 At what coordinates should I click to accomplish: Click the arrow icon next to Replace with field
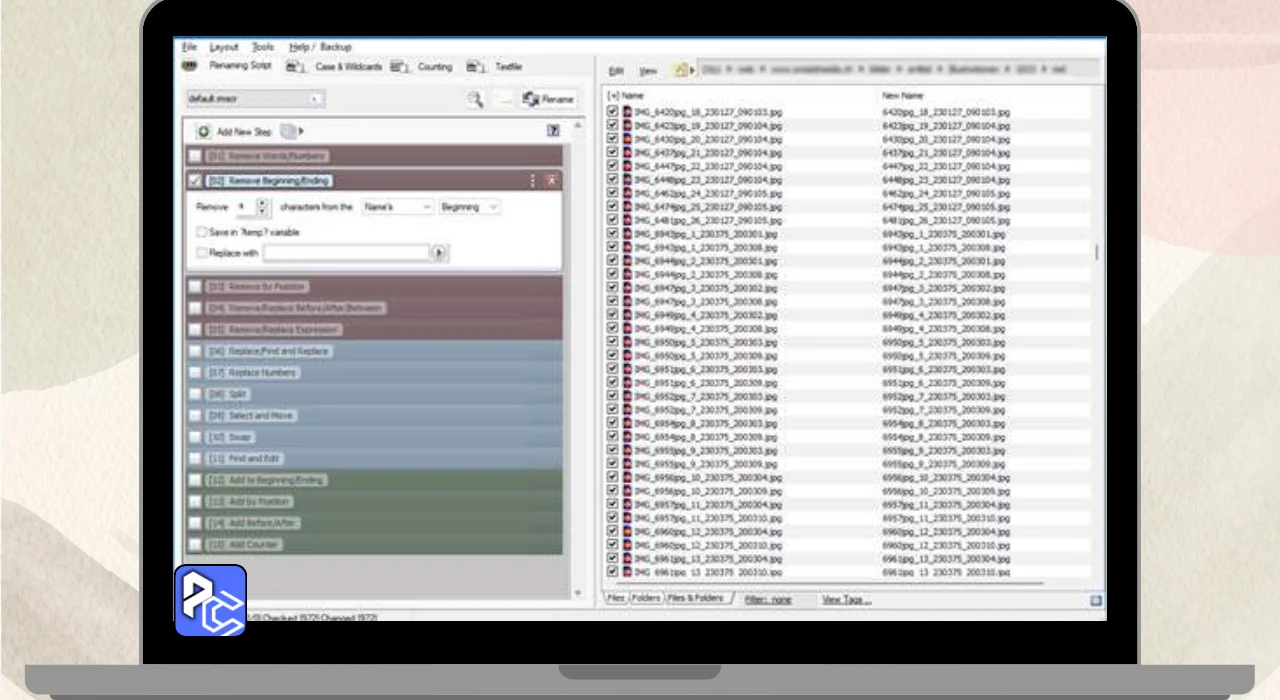click(x=438, y=254)
